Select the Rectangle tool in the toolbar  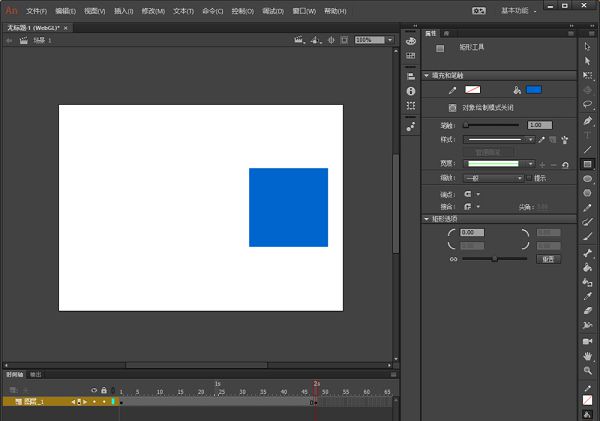point(588,164)
